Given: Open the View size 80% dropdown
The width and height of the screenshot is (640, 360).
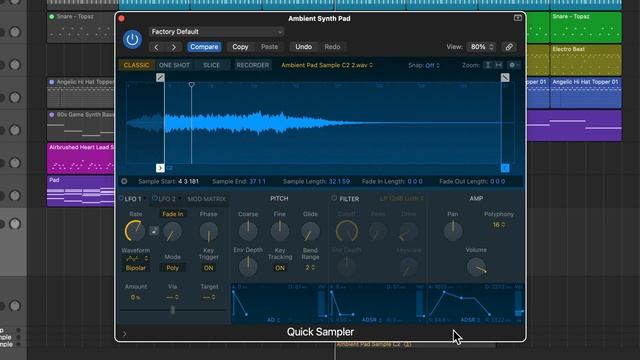Looking at the screenshot, I should 482,47.
